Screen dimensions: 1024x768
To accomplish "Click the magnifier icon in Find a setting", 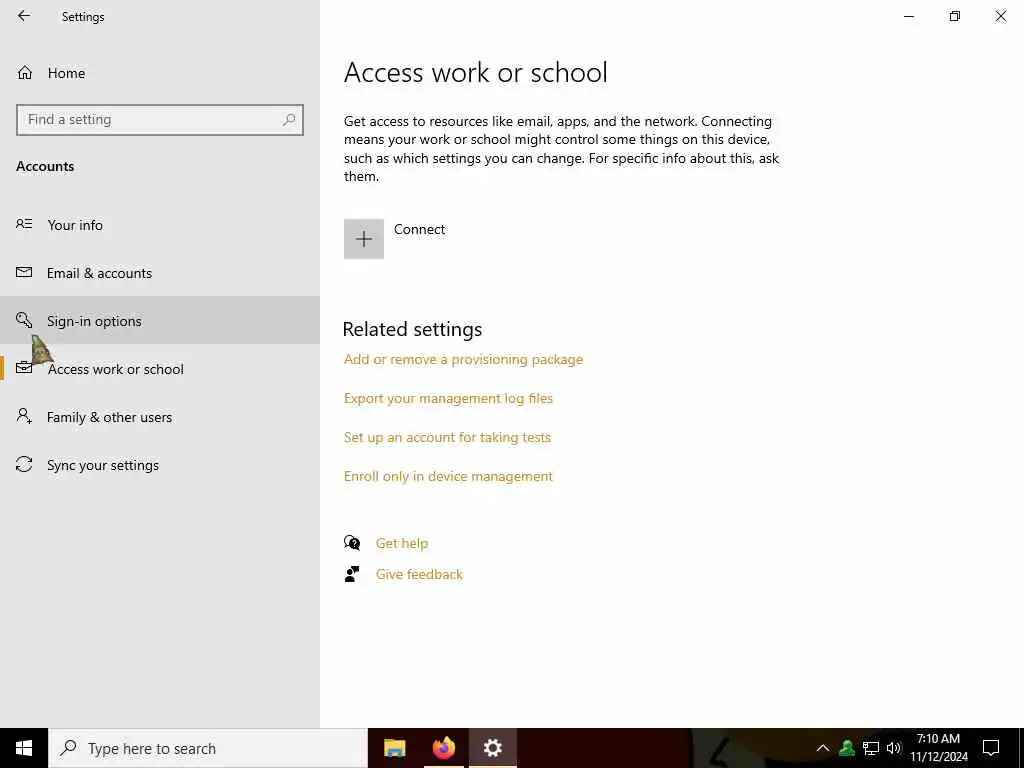I will tap(289, 120).
